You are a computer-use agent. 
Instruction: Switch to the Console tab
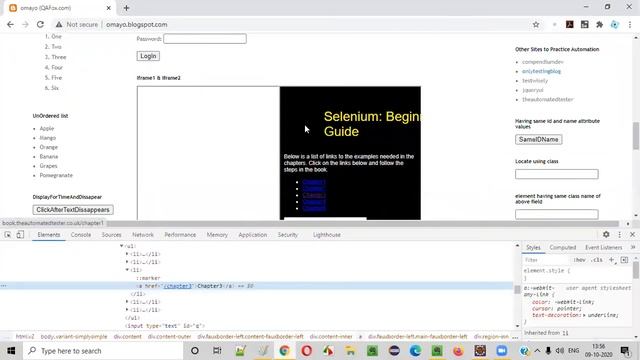(x=81, y=235)
